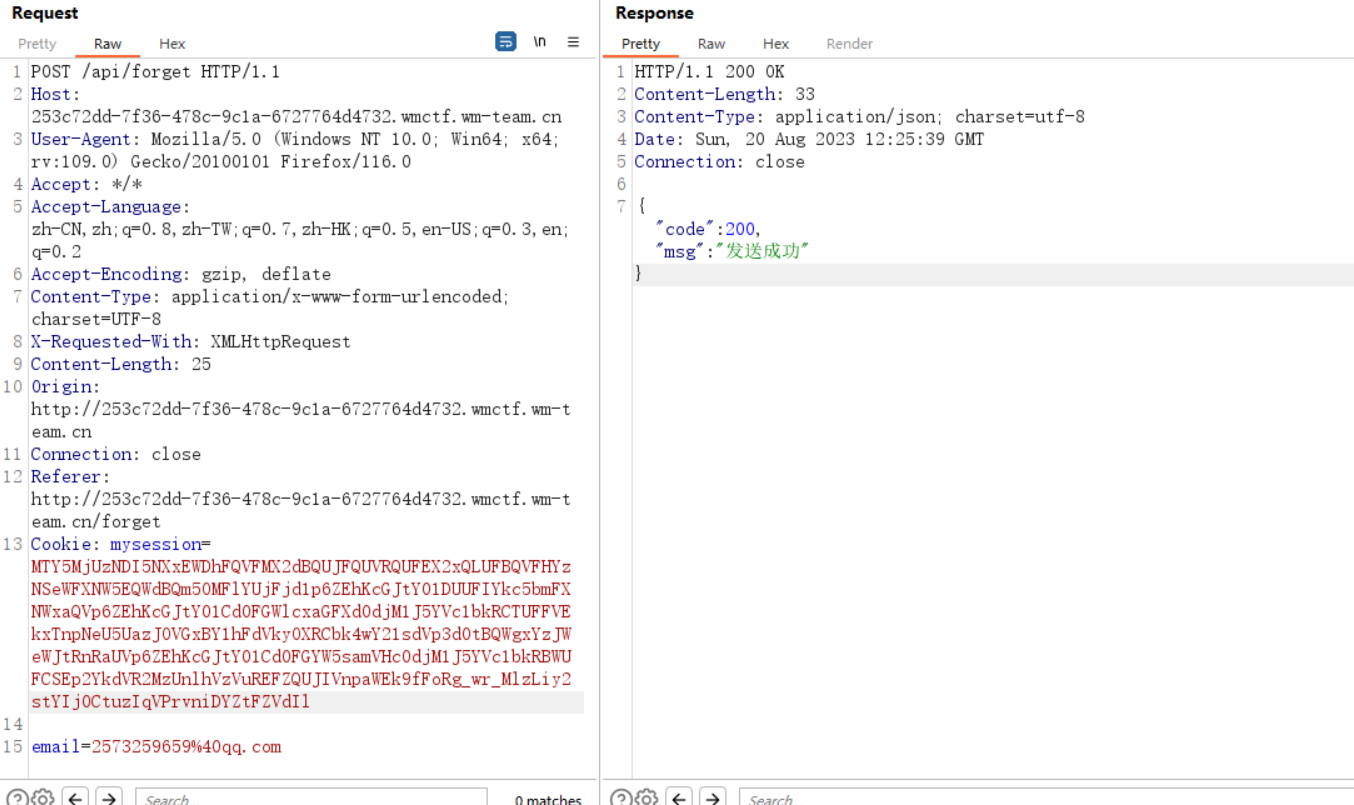Click the request 'Content-Length: 25' line
Viewport: 1354px width, 805px height.
121,364
